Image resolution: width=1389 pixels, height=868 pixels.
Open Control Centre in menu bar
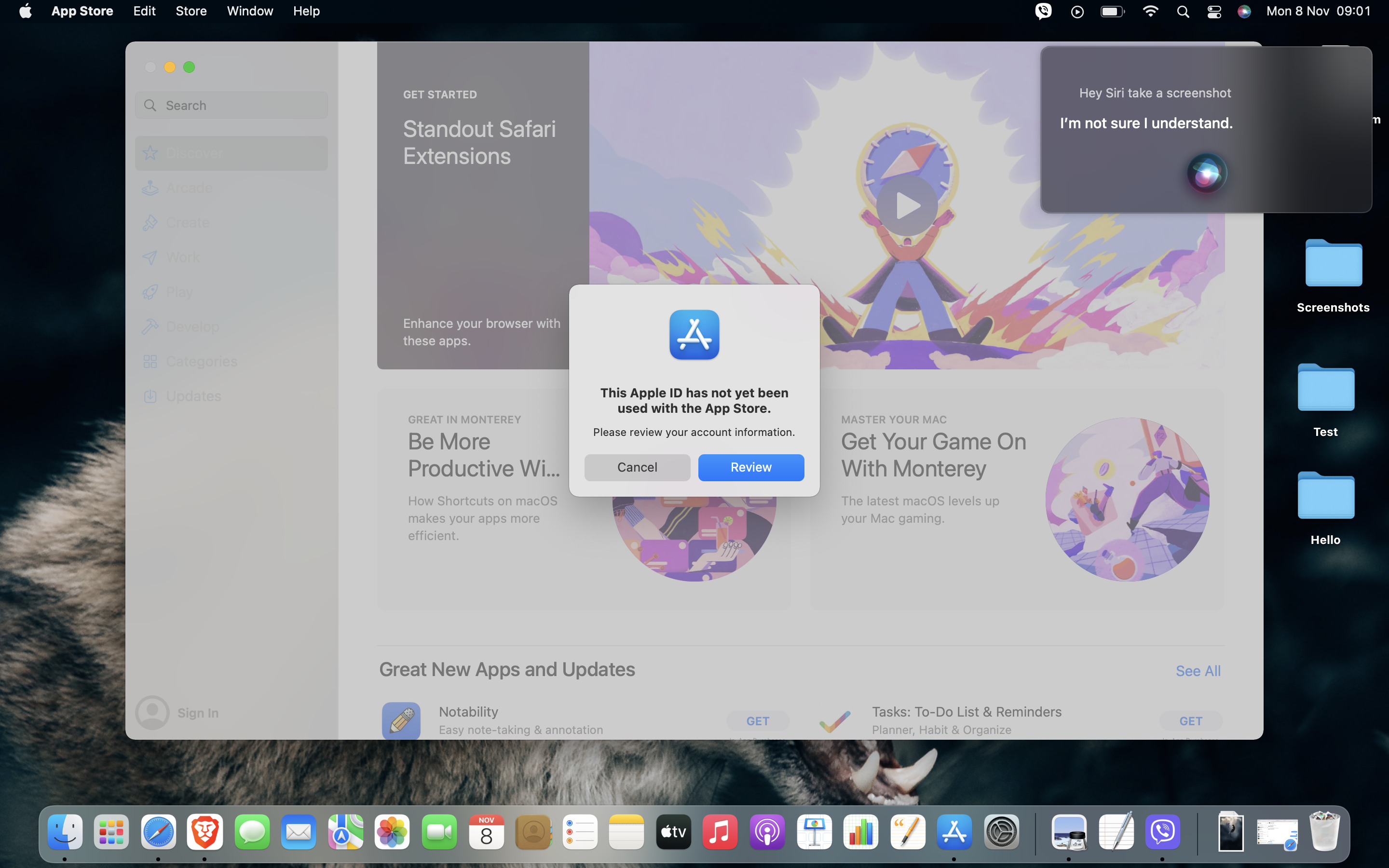tap(1213, 12)
